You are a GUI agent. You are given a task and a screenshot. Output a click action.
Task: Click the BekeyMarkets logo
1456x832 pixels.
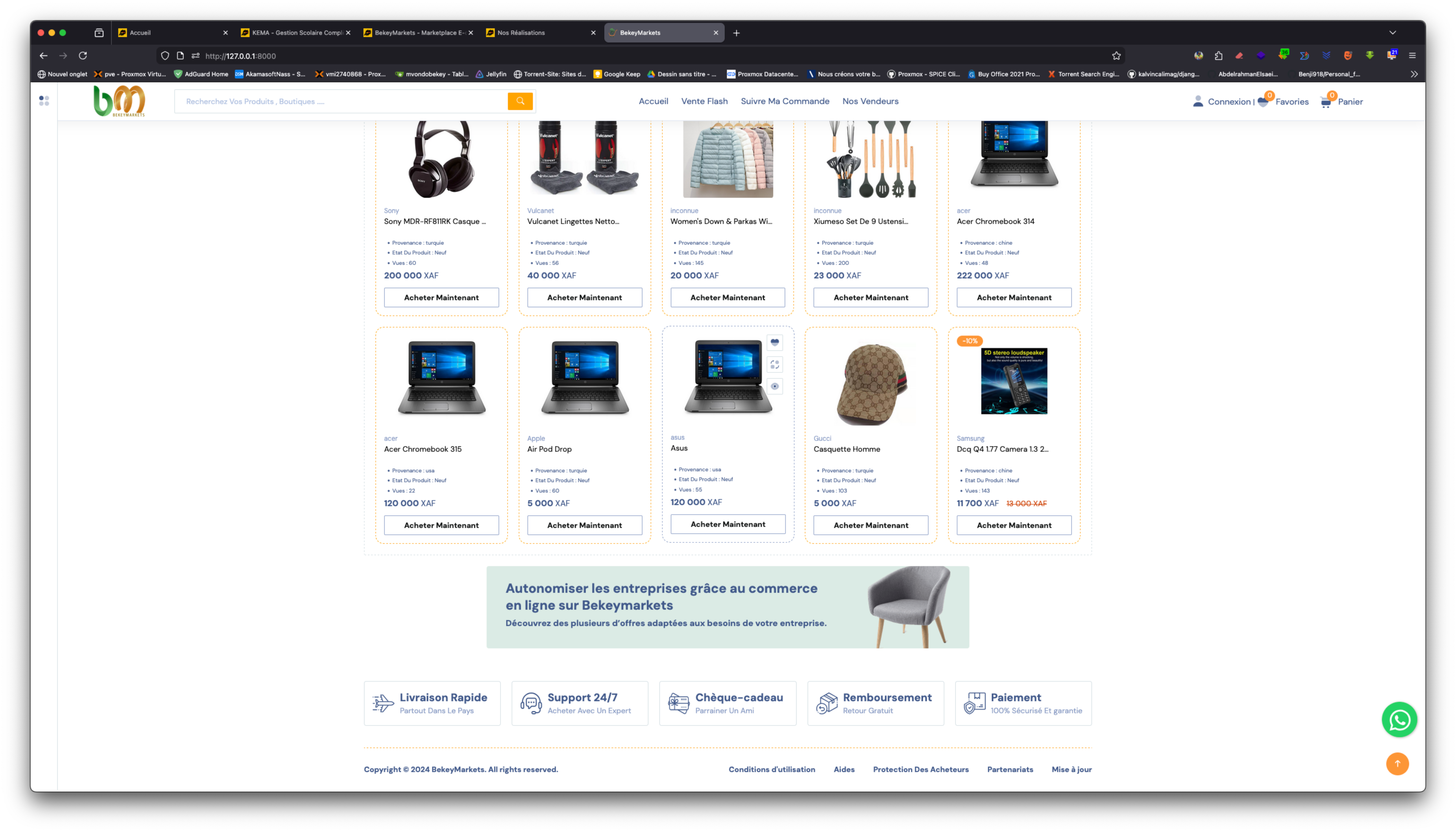pyautogui.click(x=119, y=101)
